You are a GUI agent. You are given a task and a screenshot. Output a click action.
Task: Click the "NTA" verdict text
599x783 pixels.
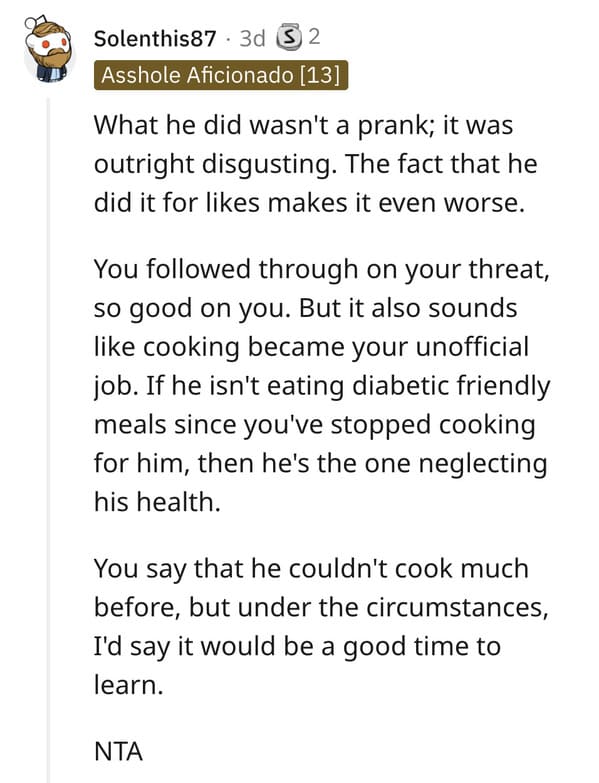point(118,752)
